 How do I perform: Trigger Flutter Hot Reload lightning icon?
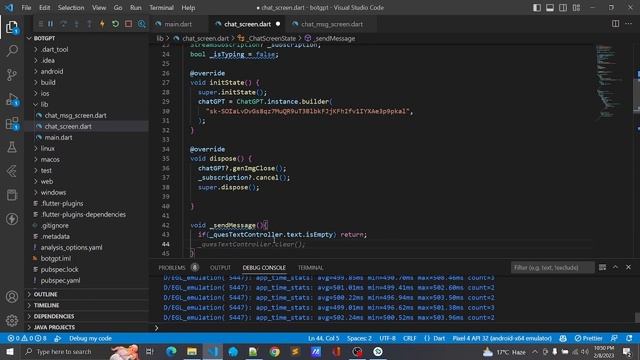(x=102, y=24)
